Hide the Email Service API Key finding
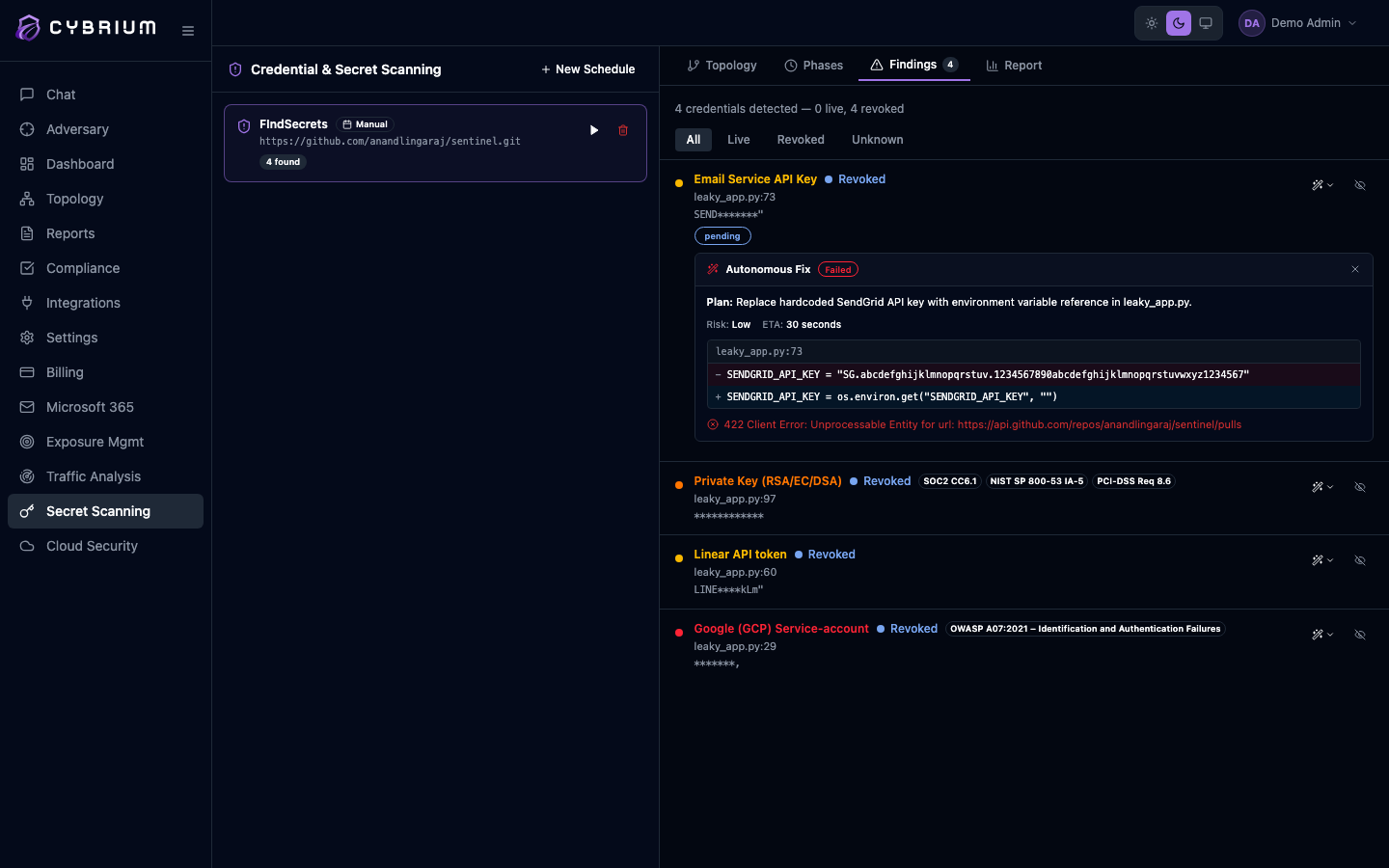The width and height of the screenshot is (1389, 868). pos(1360,185)
